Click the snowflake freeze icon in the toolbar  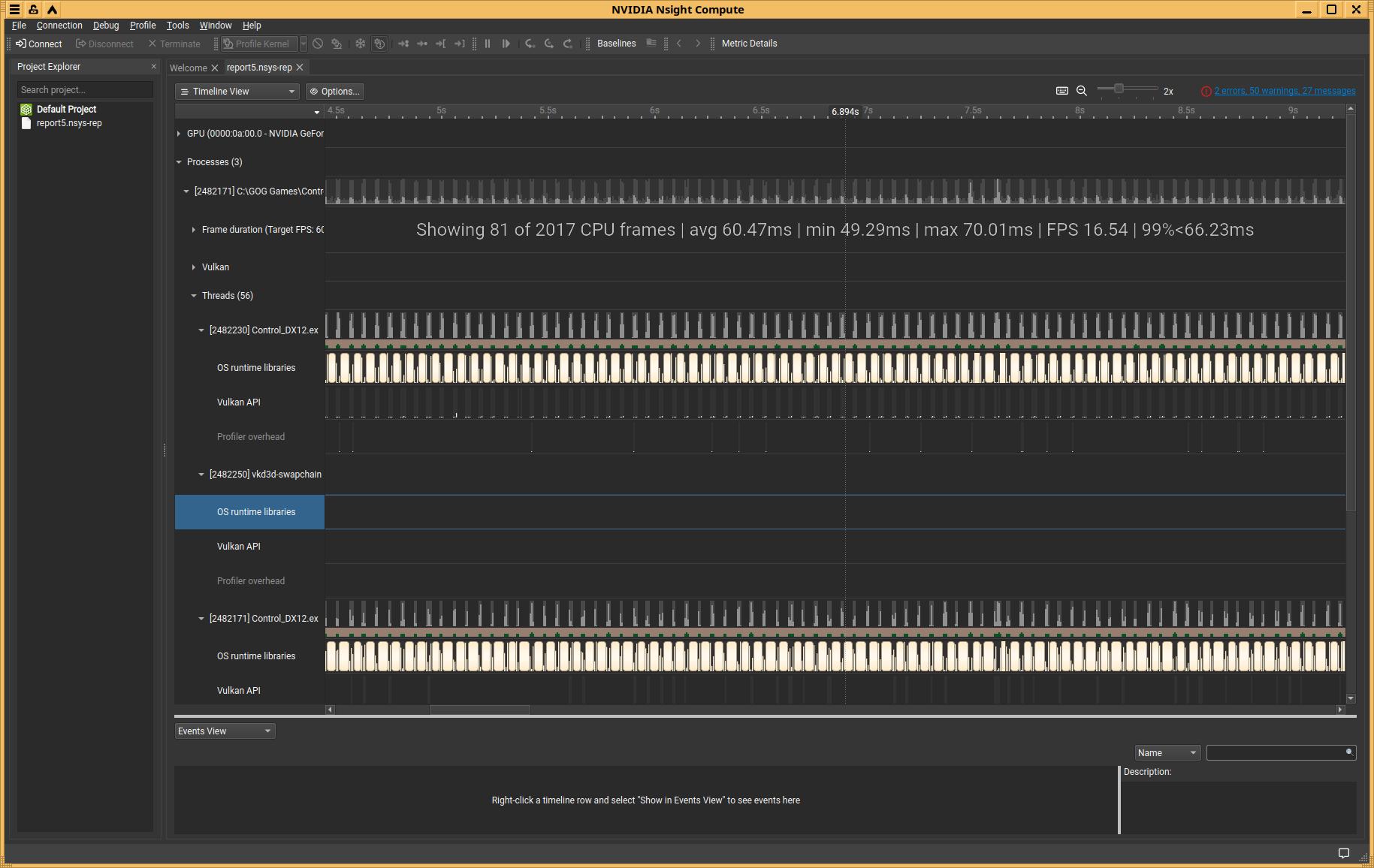point(361,44)
